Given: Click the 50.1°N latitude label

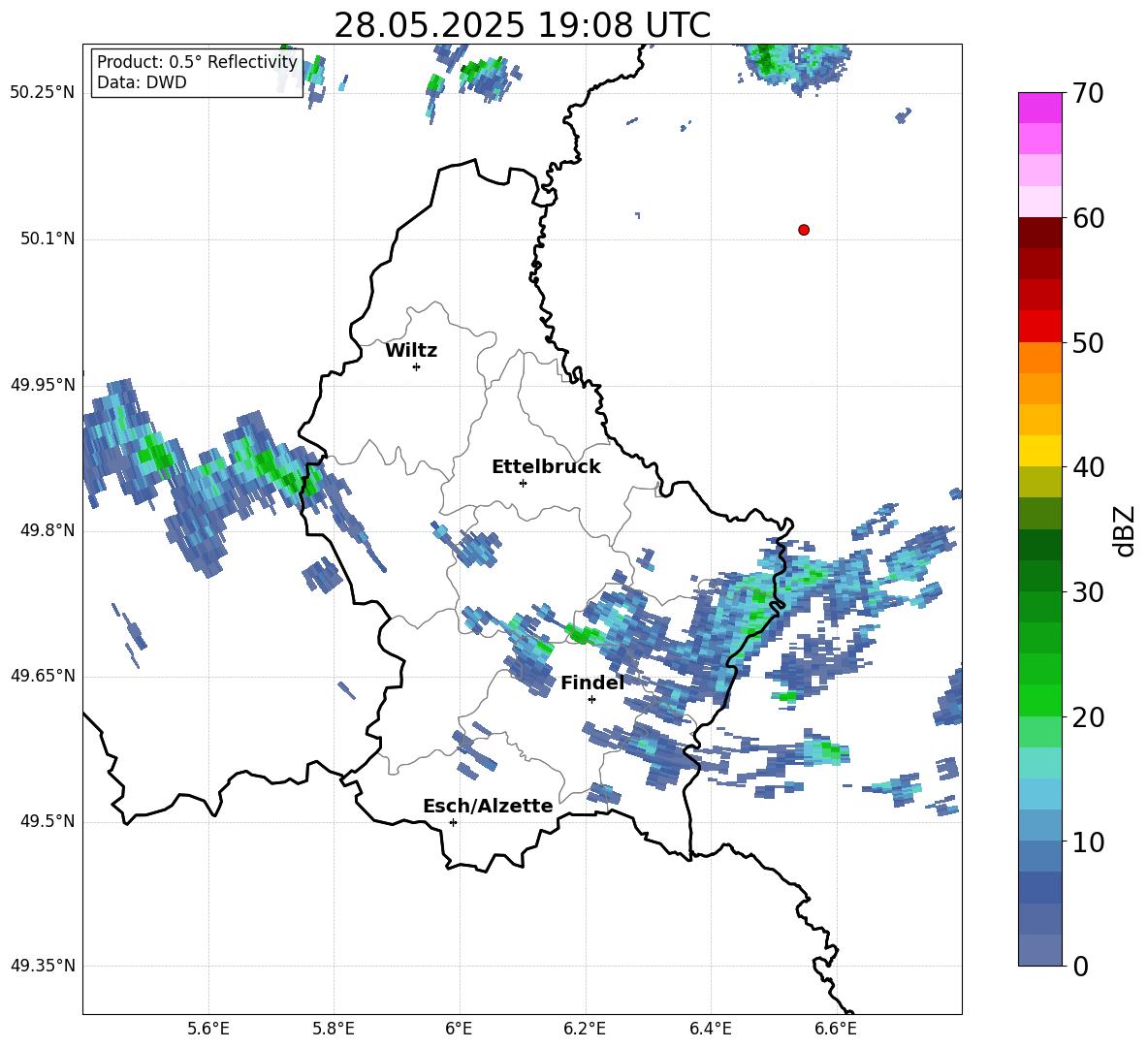Looking at the screenshot, I should coord(48,238).
